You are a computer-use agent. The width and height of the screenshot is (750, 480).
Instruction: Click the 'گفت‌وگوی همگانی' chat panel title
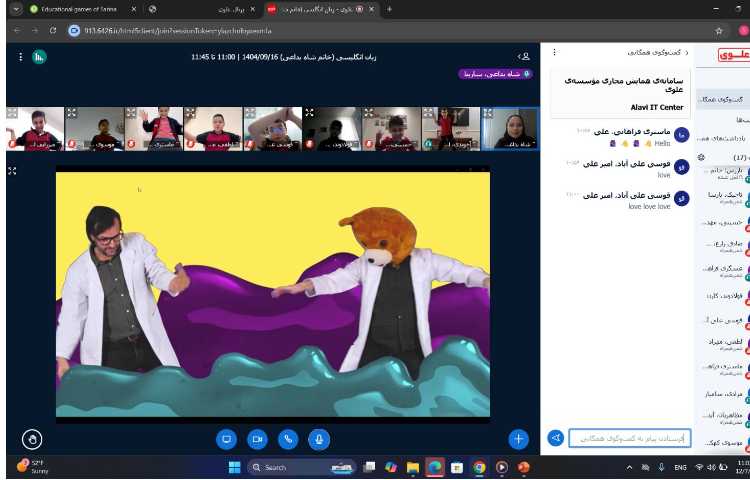[x=654, y=52]
